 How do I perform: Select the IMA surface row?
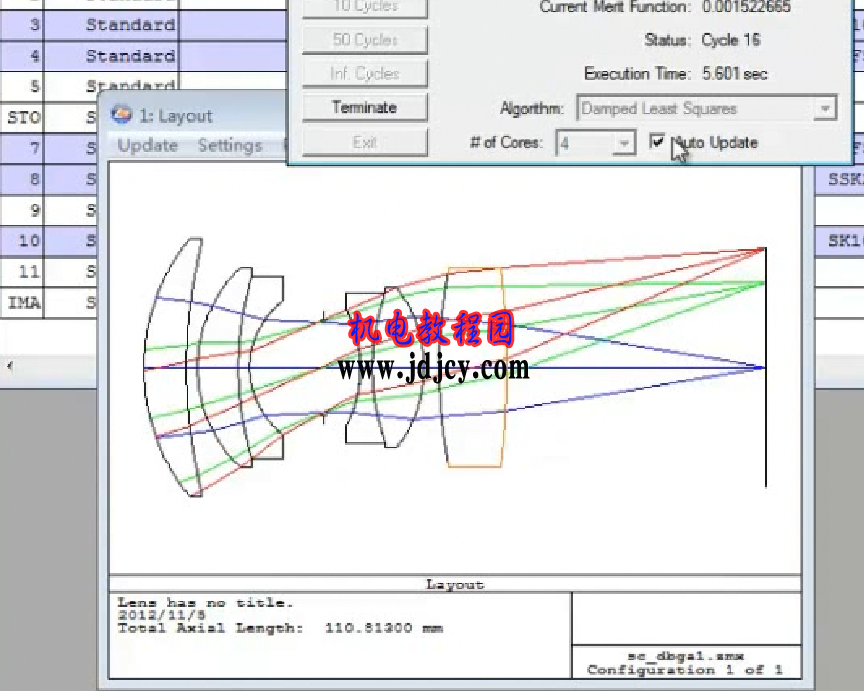22,303
